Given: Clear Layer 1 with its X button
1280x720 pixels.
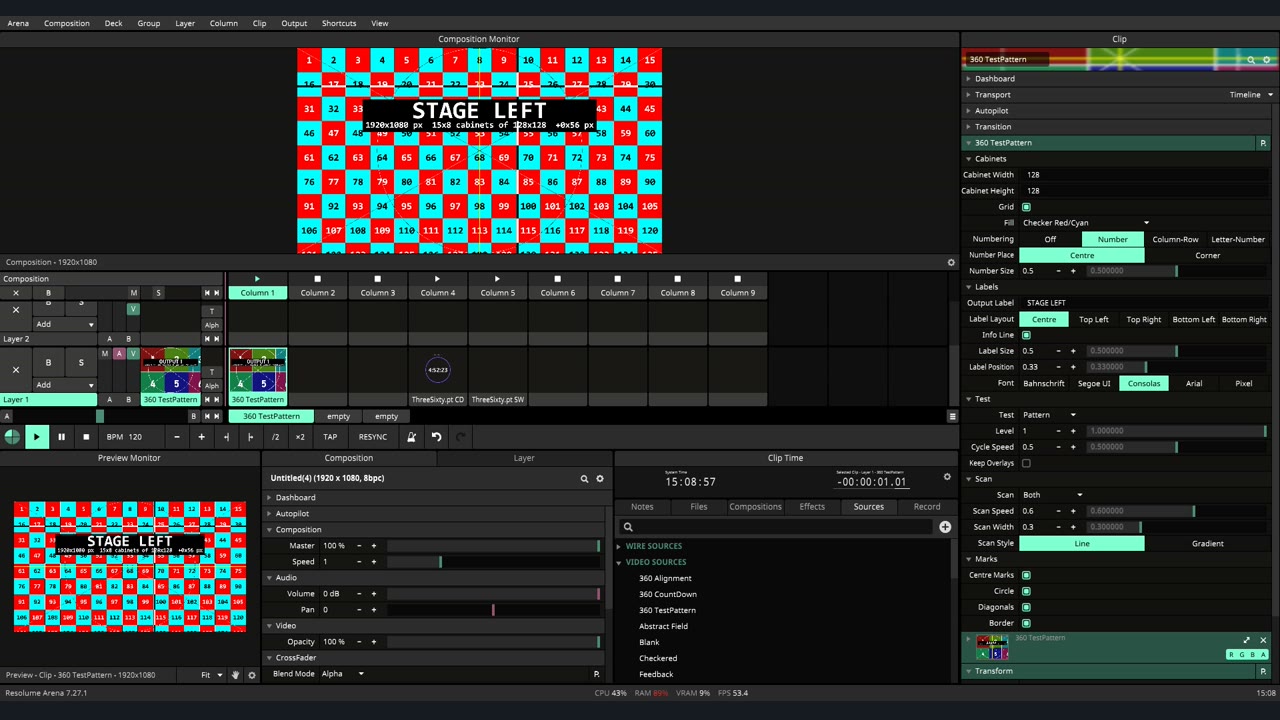Looking at the screenshot, I should tap(16, 370).
